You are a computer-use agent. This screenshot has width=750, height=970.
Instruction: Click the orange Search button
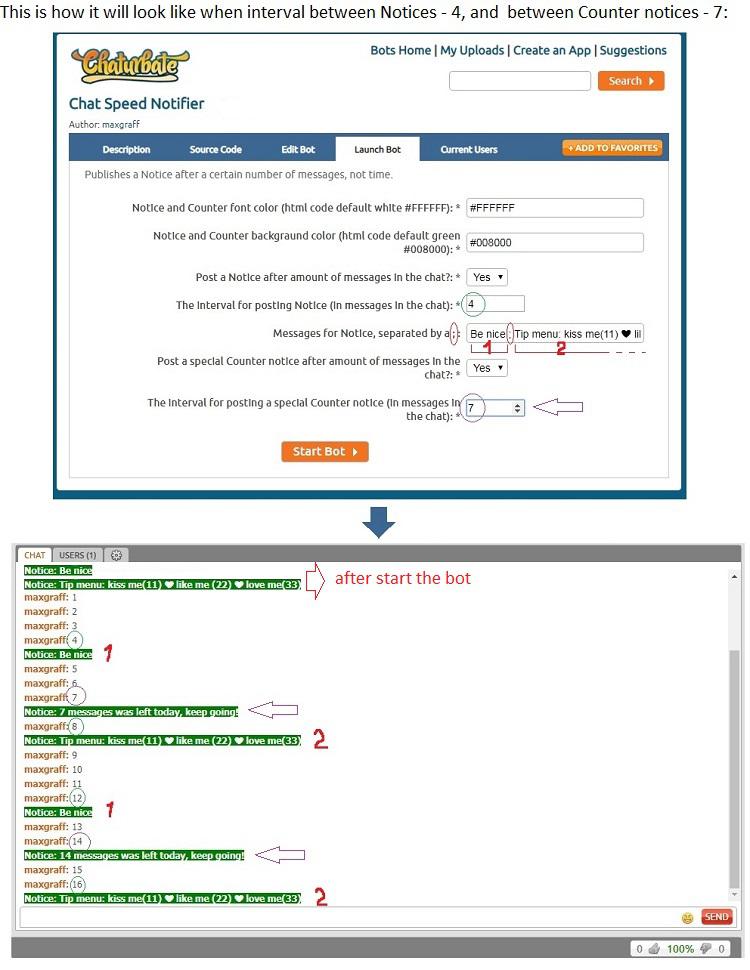[x=631, y=81]
